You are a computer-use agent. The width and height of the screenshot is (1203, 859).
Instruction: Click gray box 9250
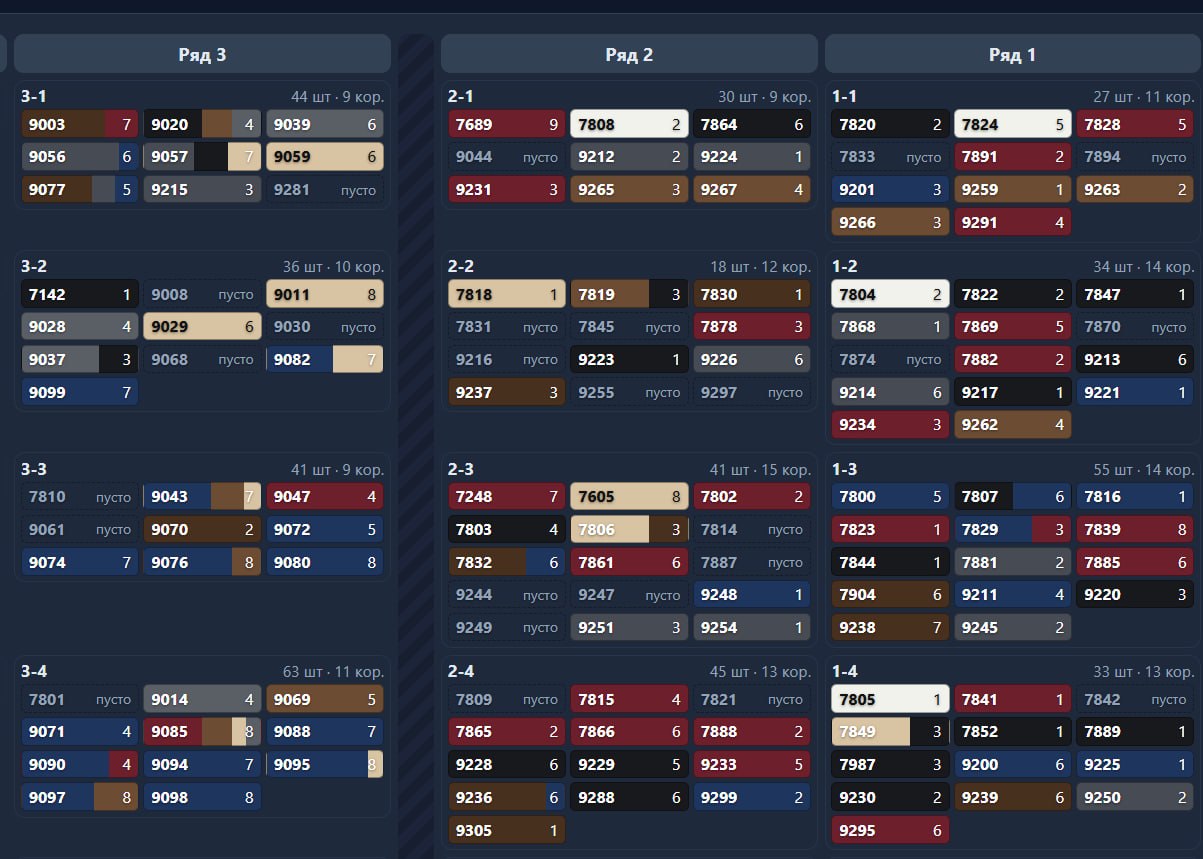point(1135,797)
